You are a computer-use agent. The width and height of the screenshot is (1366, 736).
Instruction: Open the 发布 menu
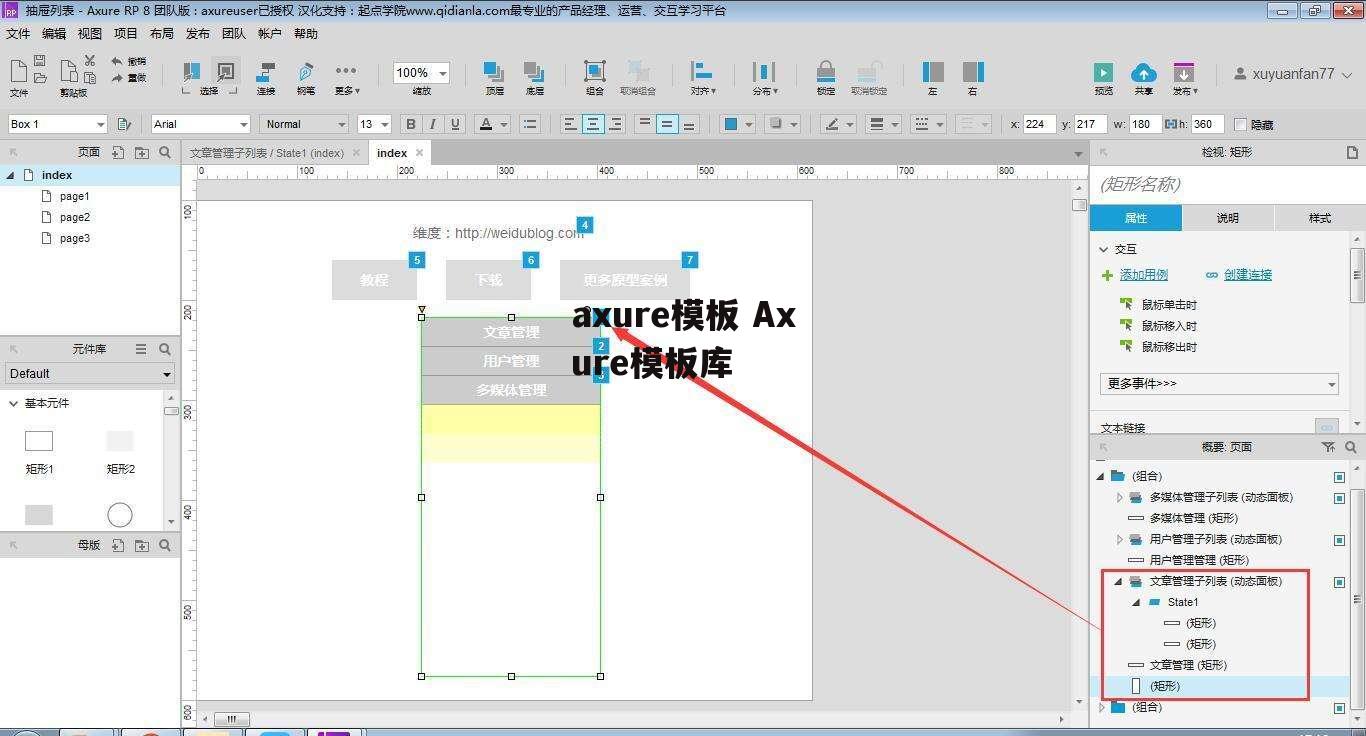[198, 33]
